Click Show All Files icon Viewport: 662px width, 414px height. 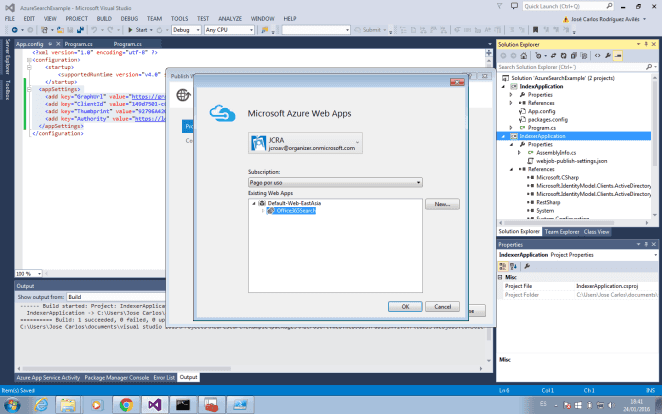(584, 56)
